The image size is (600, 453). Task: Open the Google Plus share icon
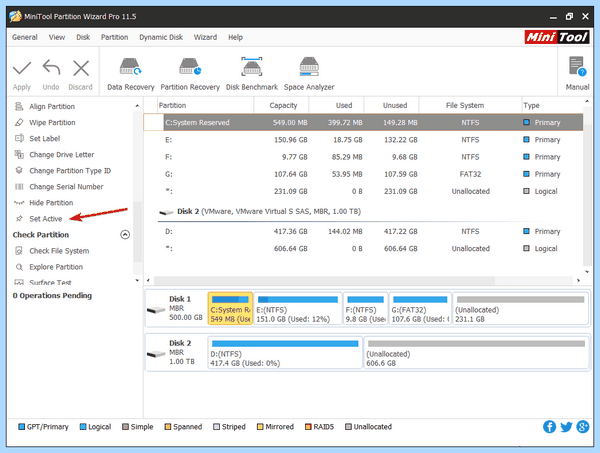[x=583, y=427]
